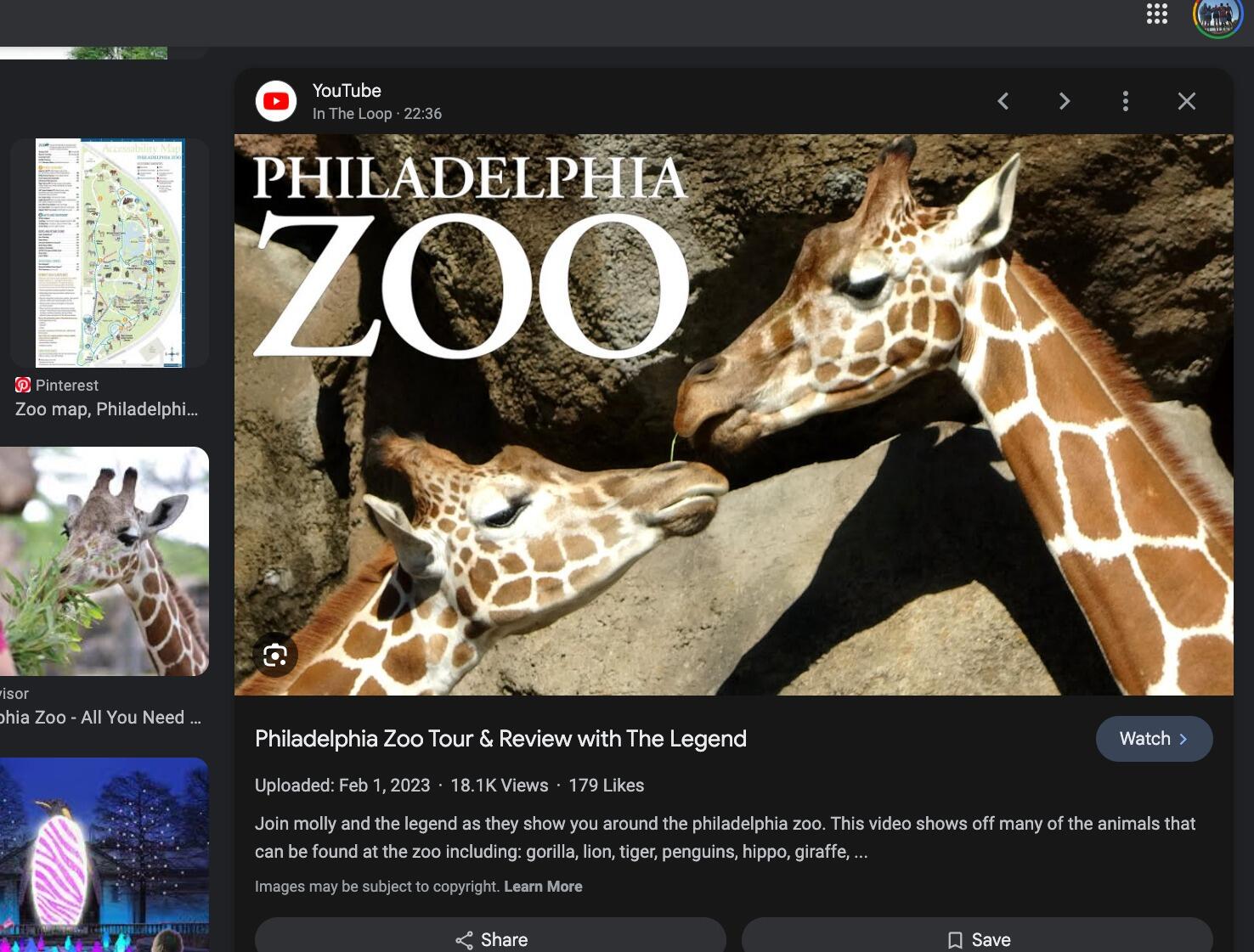Click 'Uploaded: Feb 1, 2023' text
This screenshot has width=1254, height=952.
342,786
